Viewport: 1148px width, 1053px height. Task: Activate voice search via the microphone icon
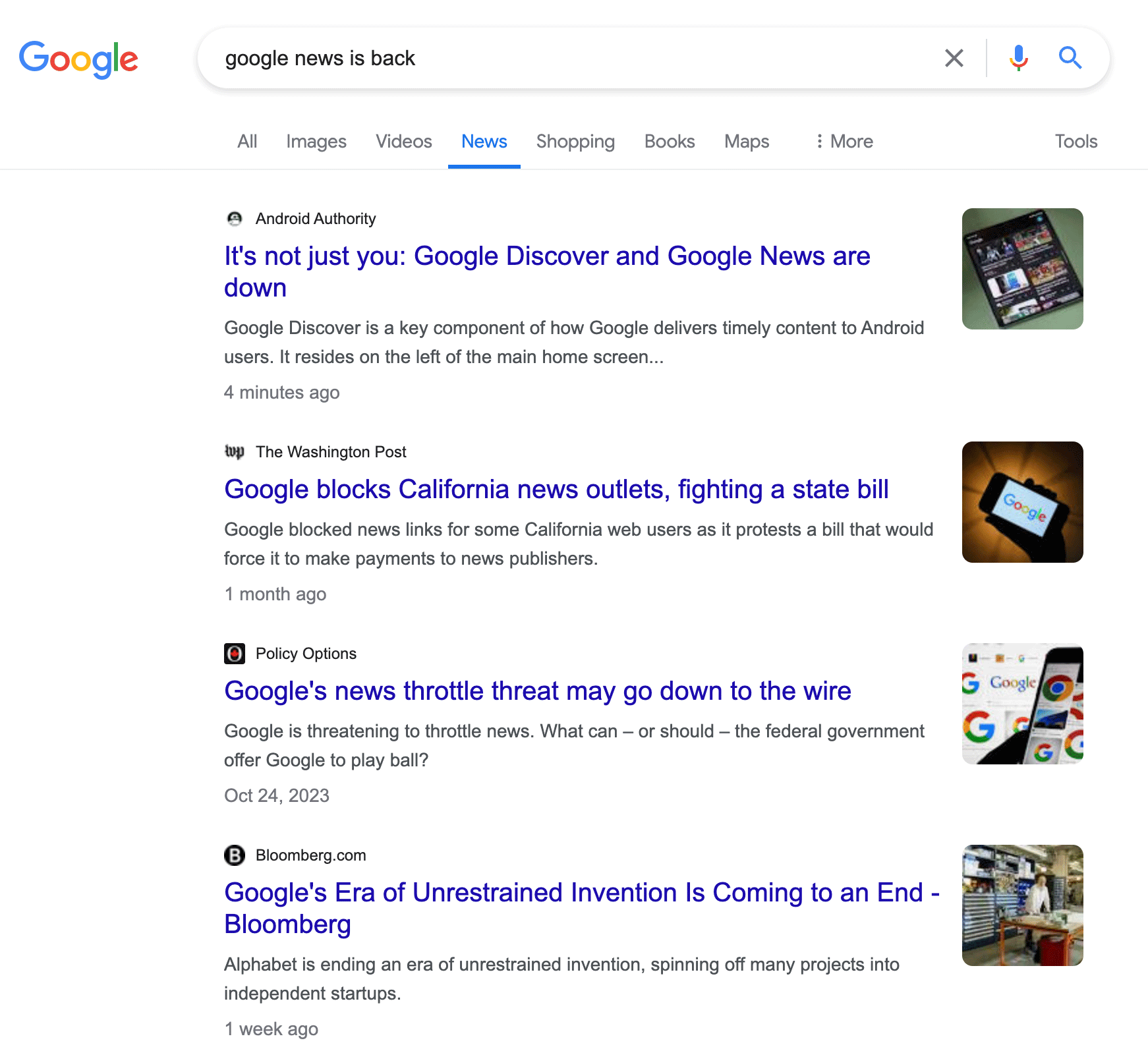coord(1018,58)
